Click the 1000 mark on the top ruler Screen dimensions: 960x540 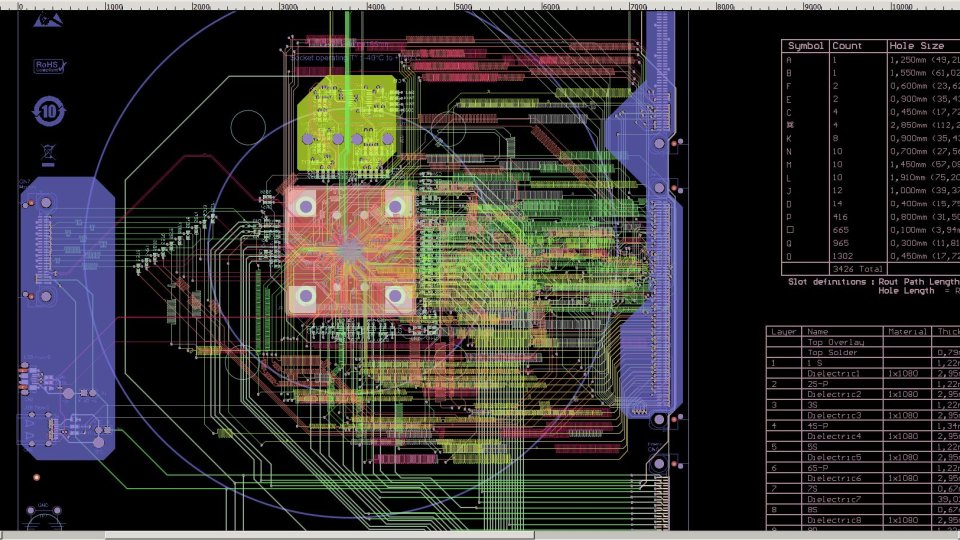pyautogui.click(x=114, y=7)
